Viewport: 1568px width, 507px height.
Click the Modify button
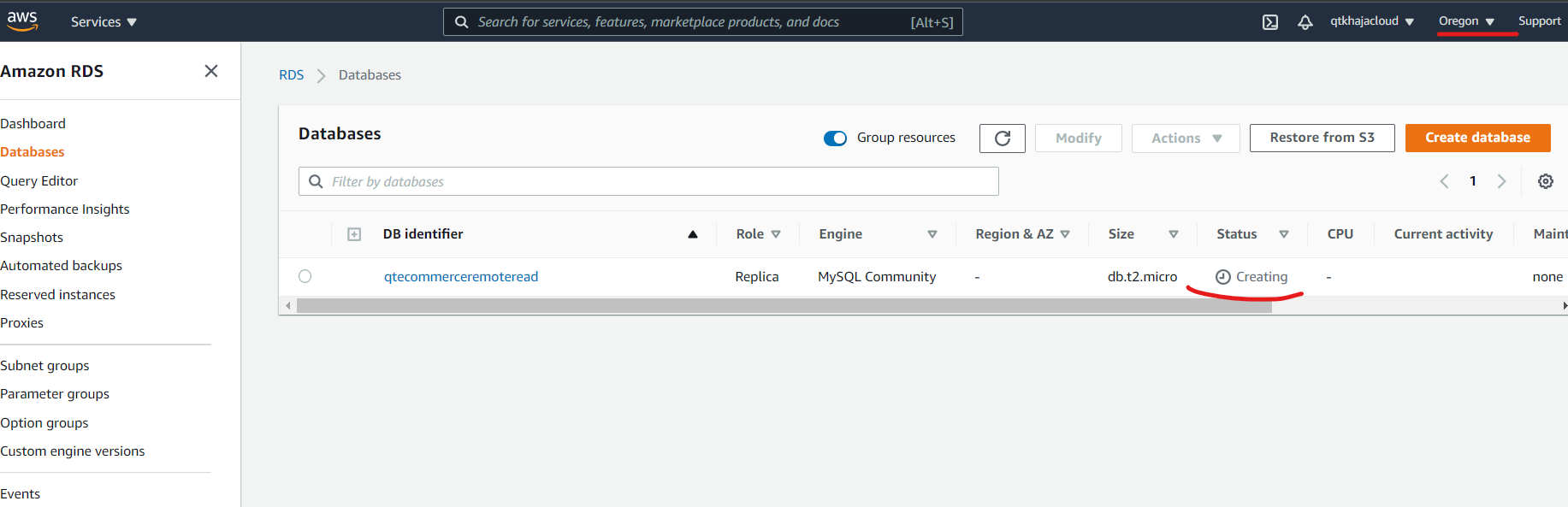tap(1078, 138)
